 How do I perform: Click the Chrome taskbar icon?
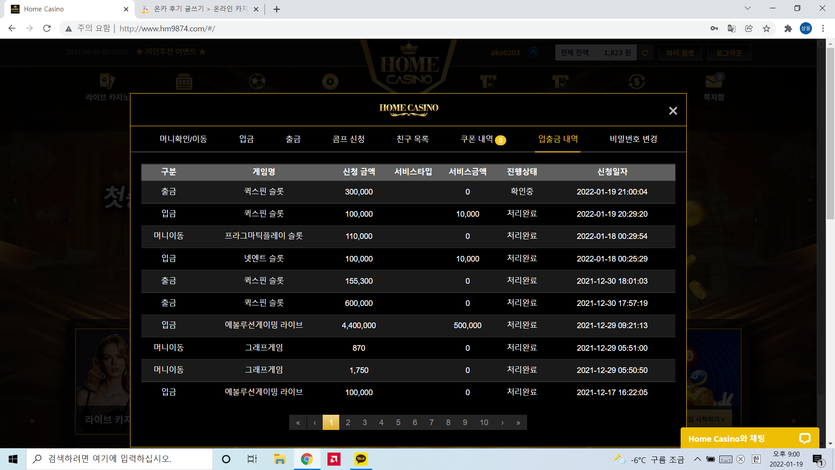(307, 459)
